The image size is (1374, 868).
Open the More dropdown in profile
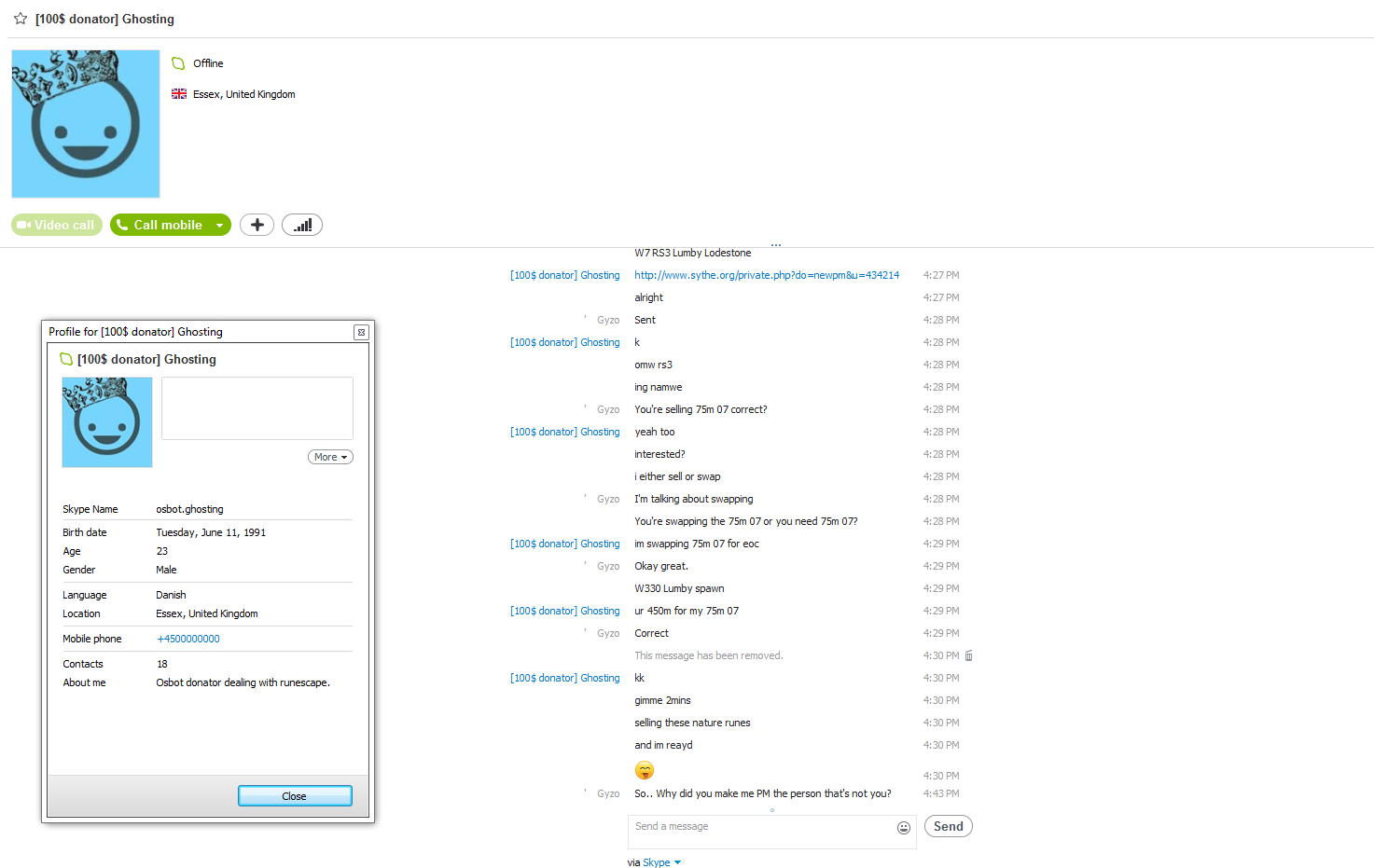point(330,457)
